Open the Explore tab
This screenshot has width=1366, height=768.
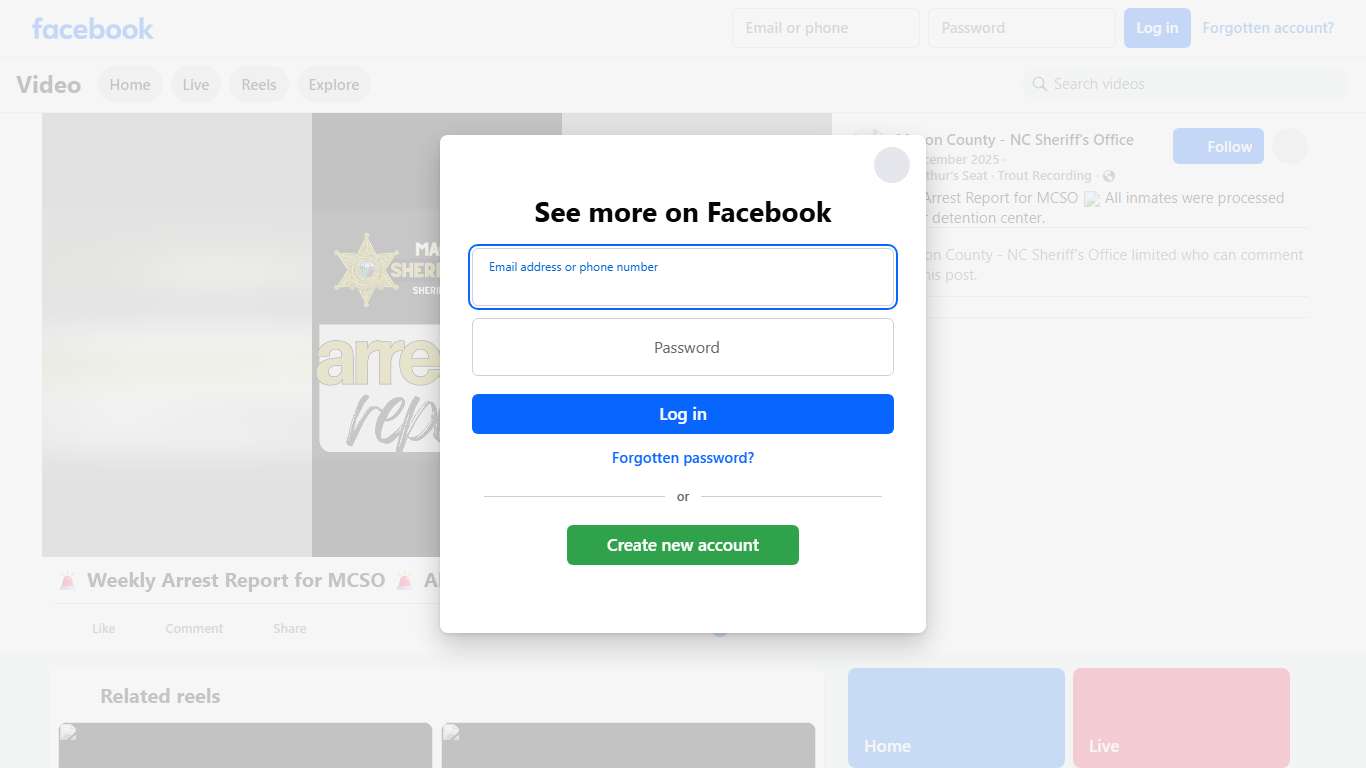coord(334,85)
